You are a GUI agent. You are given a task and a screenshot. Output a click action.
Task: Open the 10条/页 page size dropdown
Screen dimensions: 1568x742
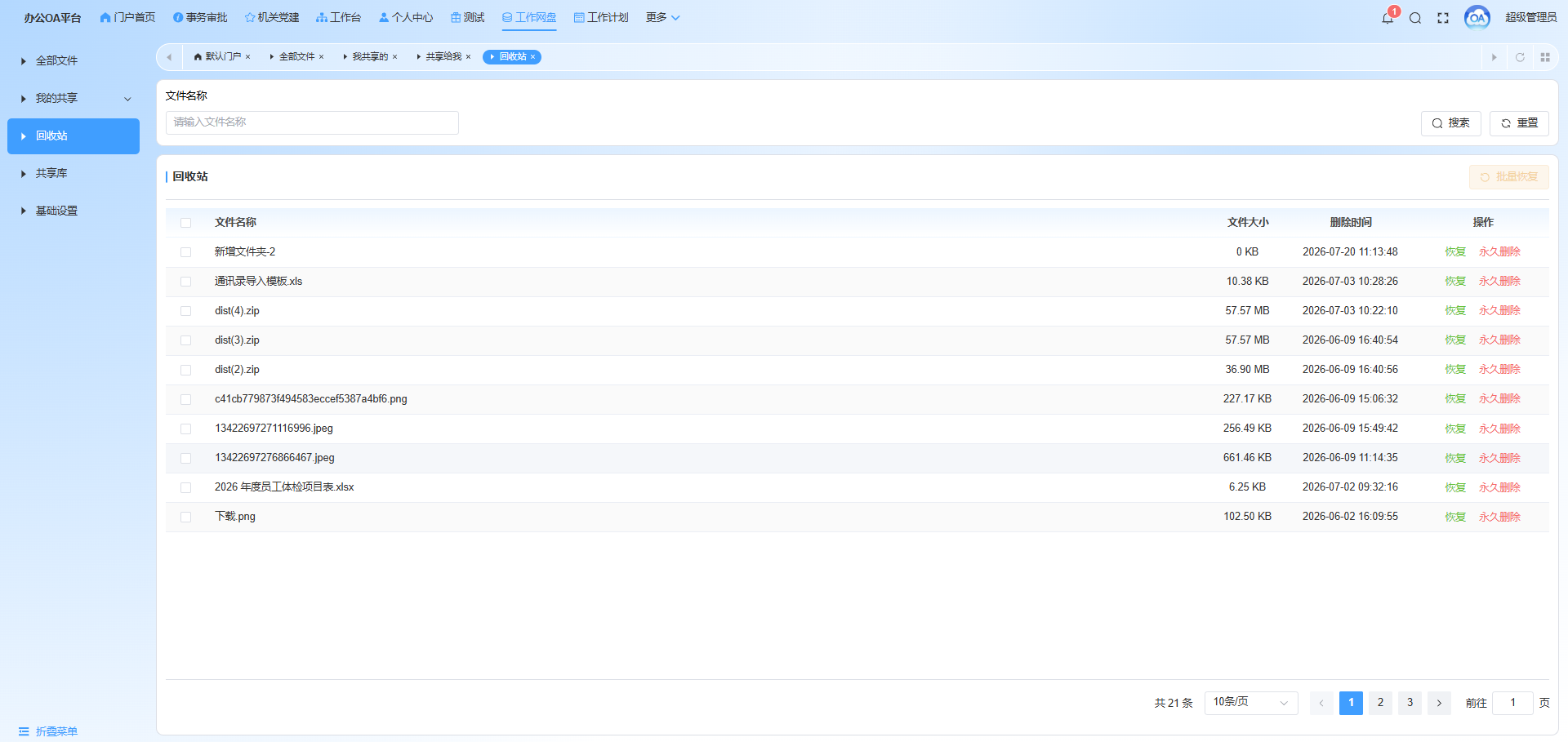pos(1251,703)
